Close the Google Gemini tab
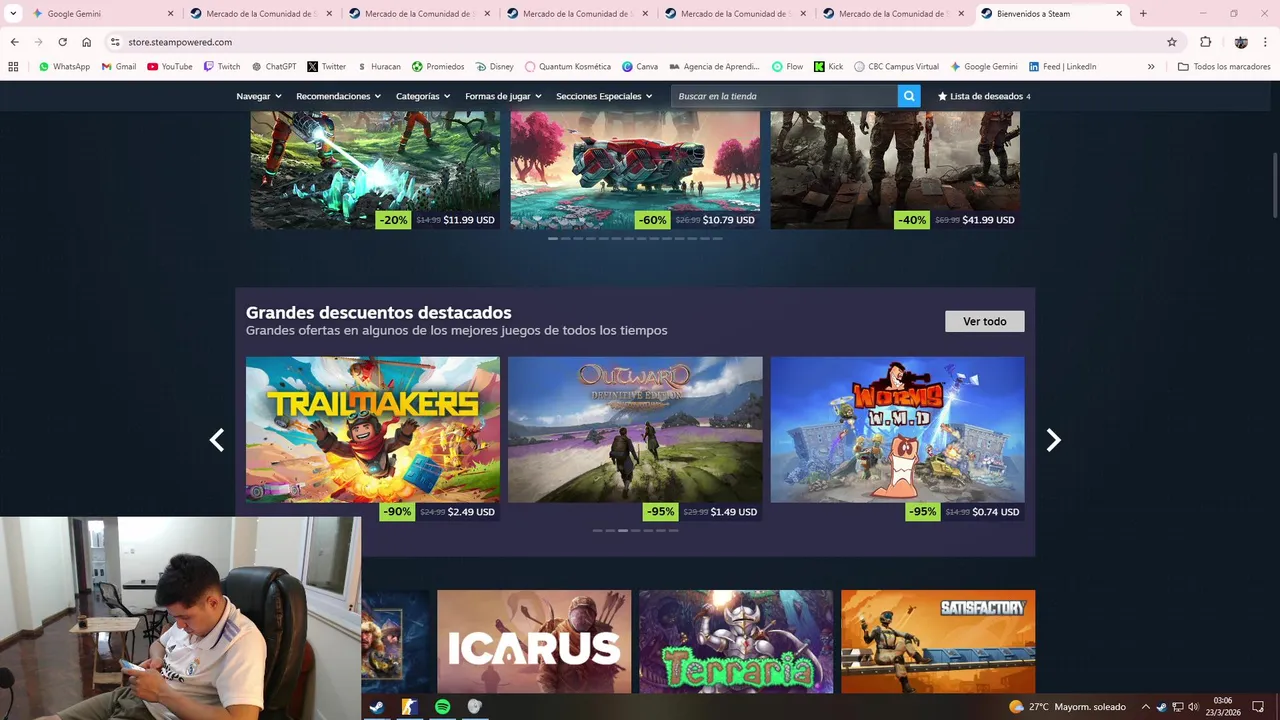 (170, 14)
